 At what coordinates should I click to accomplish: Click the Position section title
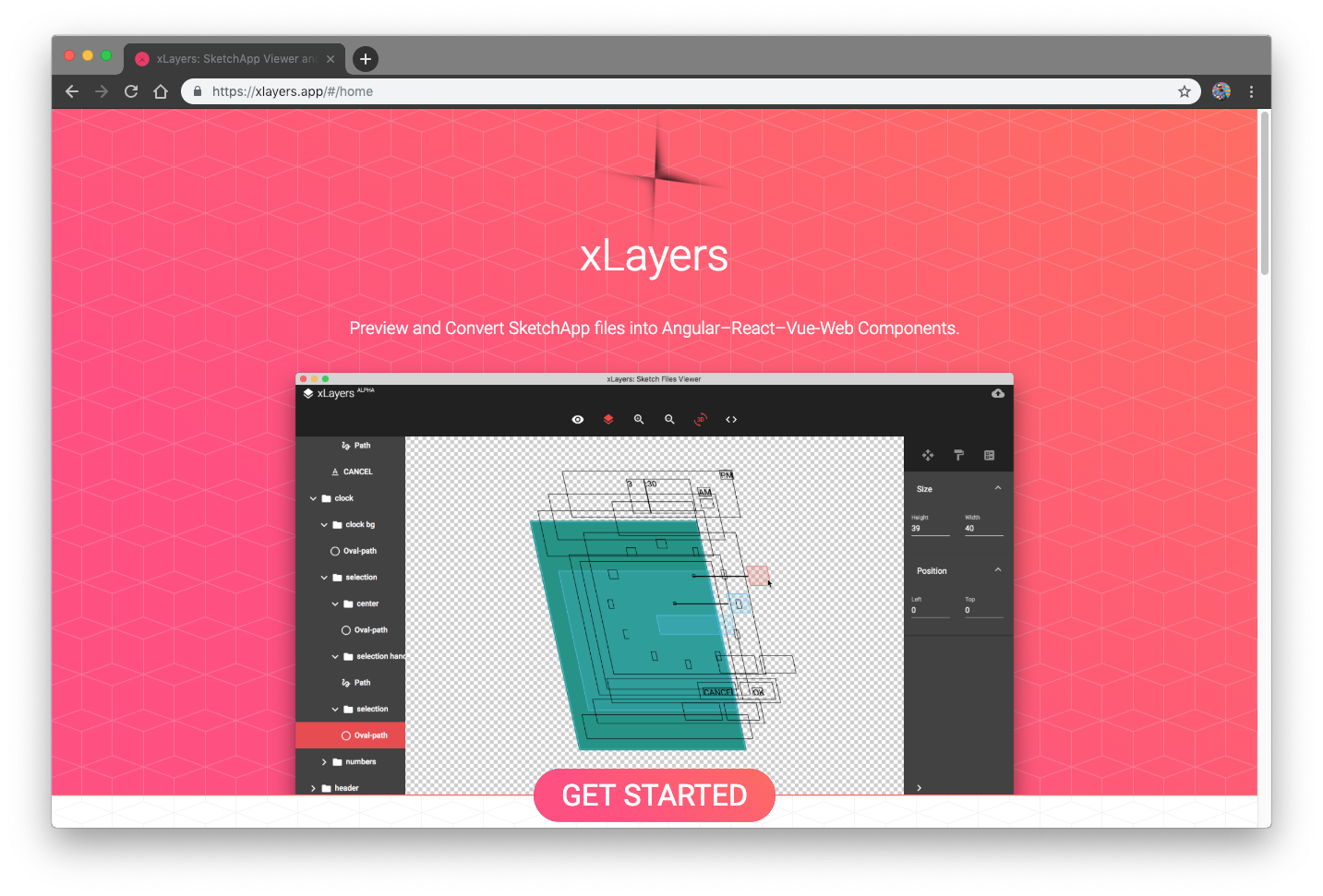click(x=932, y=571)
